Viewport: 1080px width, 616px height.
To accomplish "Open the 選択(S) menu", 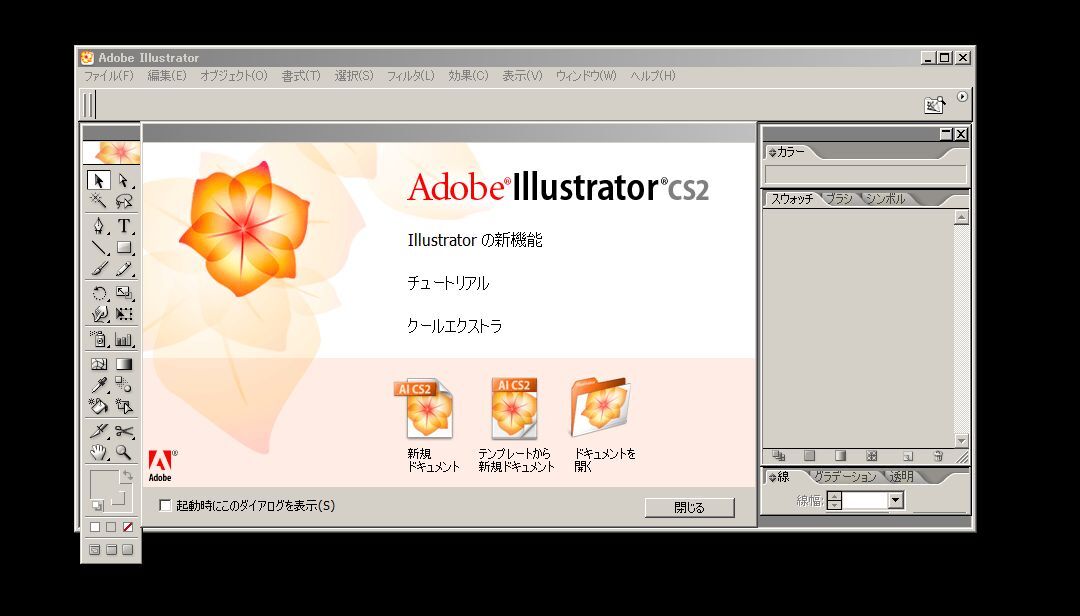I will tap(354, 76).
